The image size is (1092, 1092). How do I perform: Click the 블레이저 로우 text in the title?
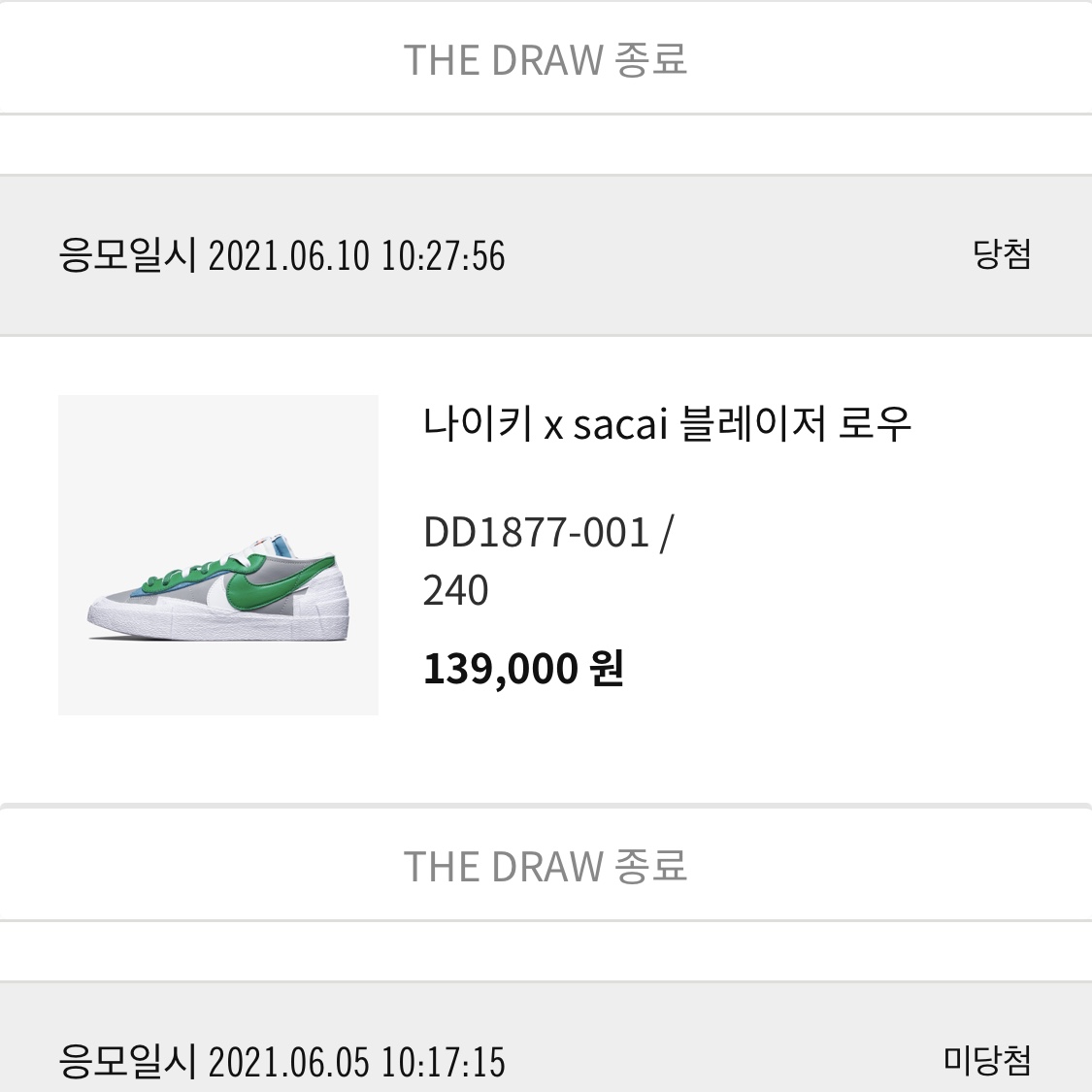coord(795,423)
